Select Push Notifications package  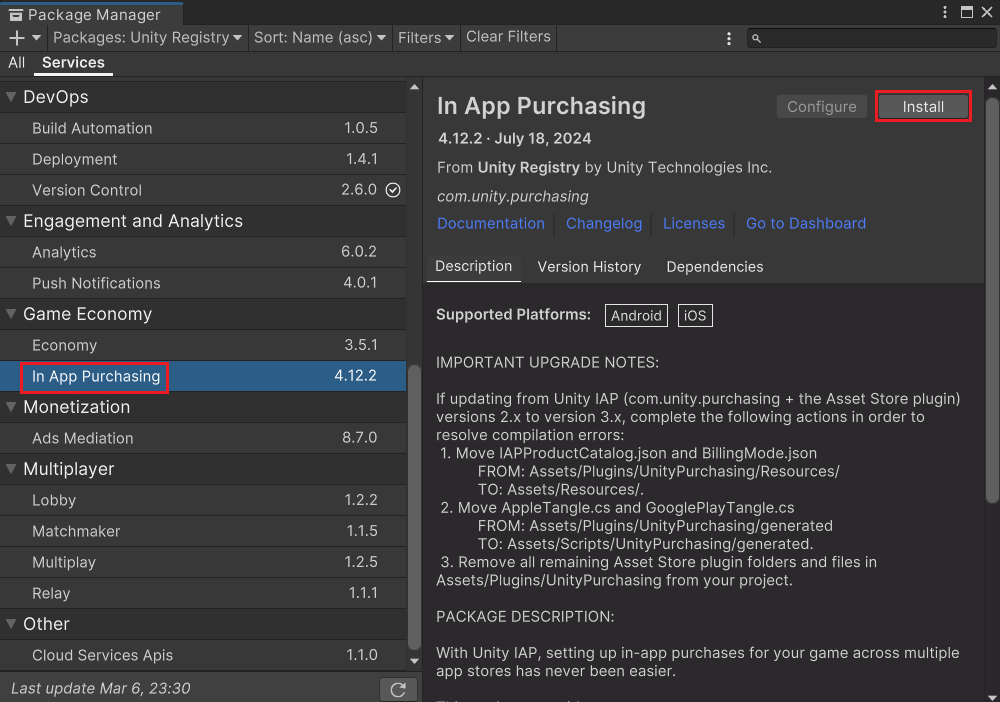pyautogui.click(x=203, y=283)
